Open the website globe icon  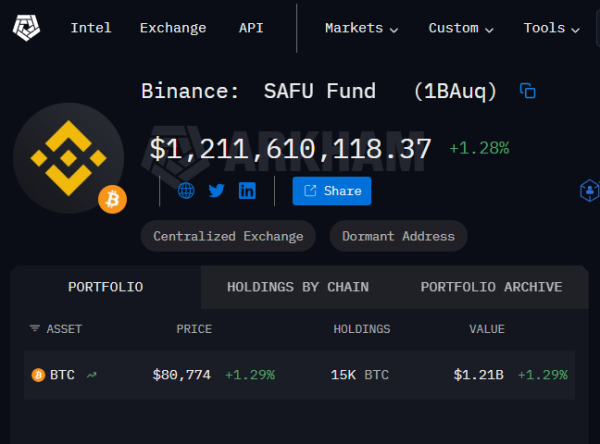click(186, 191)
